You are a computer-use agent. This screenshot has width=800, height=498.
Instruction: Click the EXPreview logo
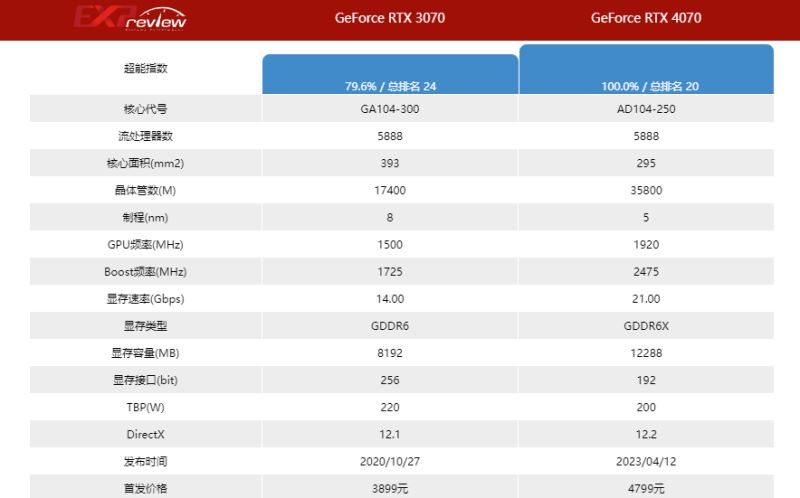point(130,19)
